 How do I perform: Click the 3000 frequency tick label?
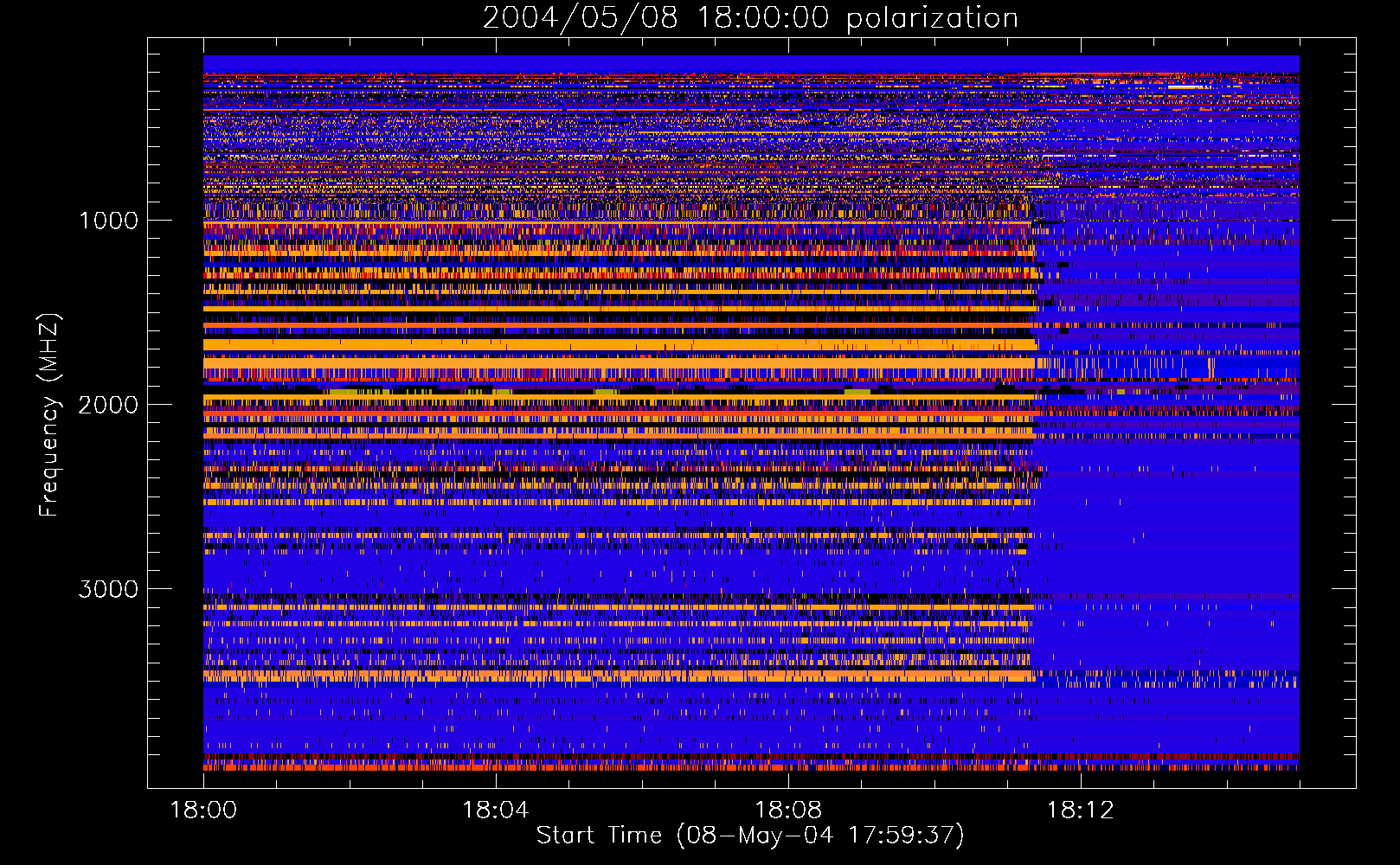108,589
